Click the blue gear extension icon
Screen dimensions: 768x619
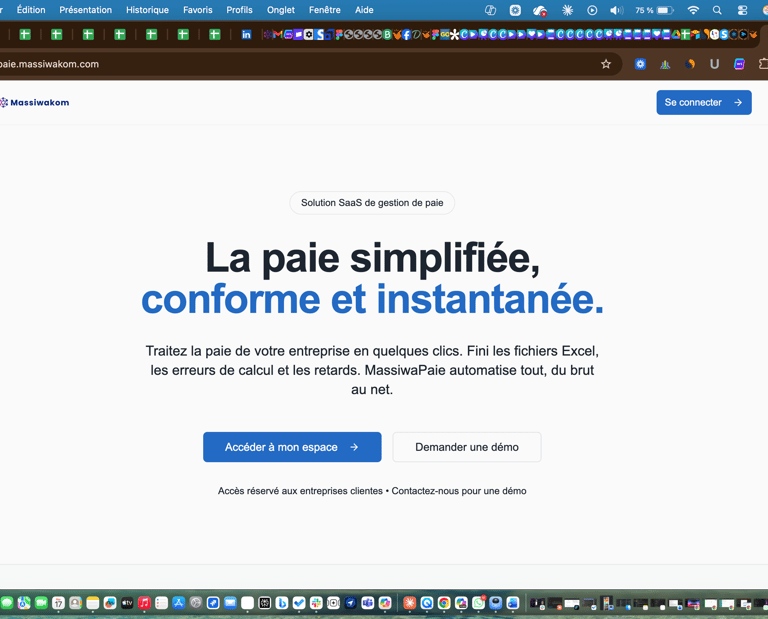click(640, 64)
